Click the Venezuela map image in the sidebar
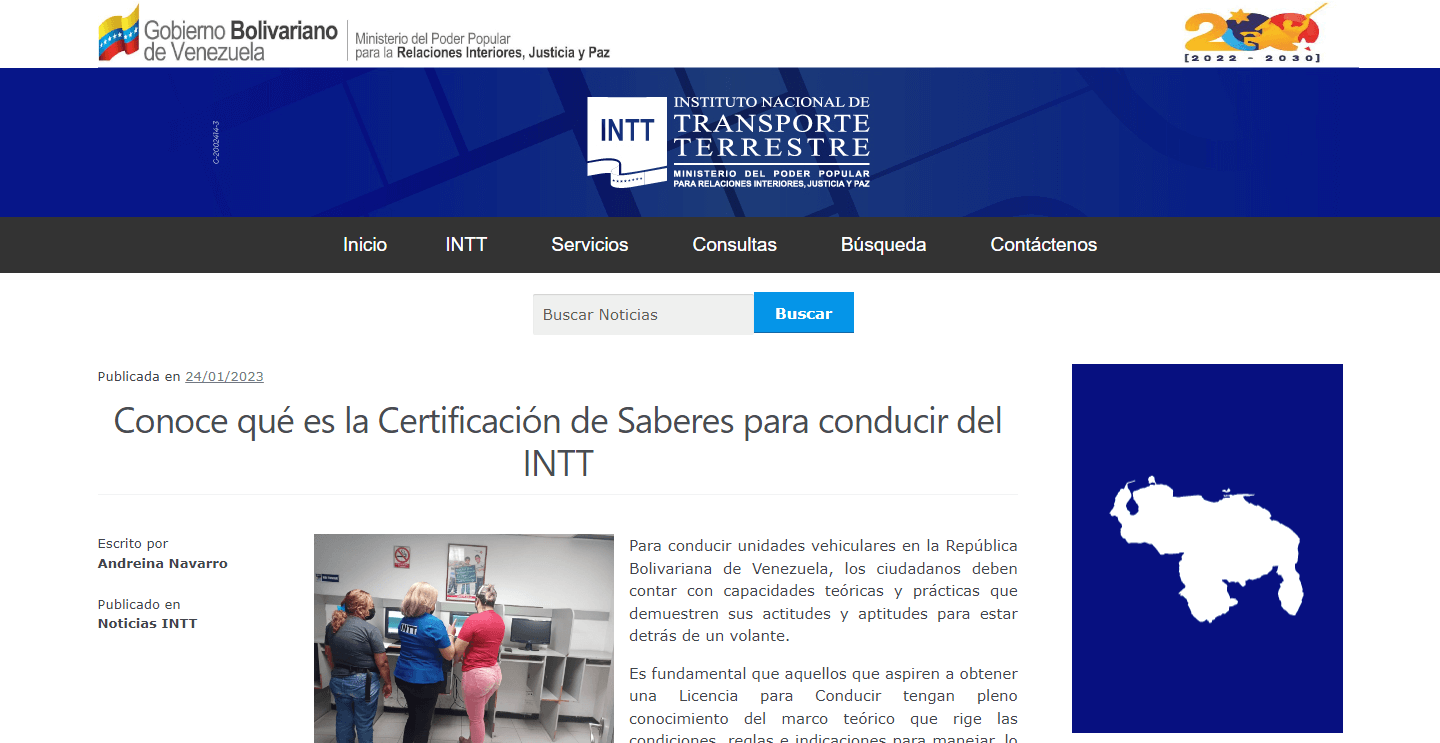 pyautogui.click(x=1206, y=548)
